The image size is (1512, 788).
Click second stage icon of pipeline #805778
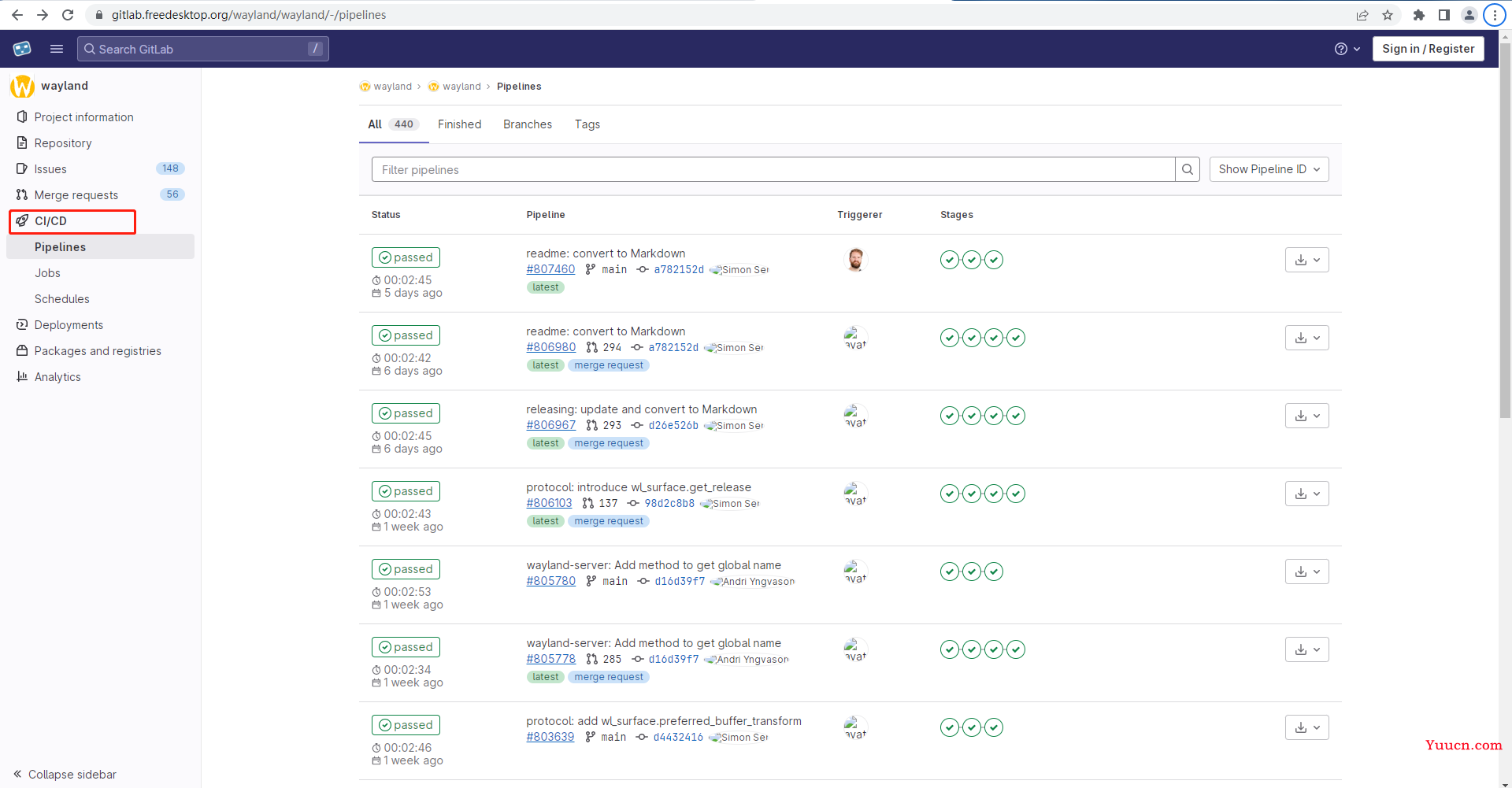point(972,649)
